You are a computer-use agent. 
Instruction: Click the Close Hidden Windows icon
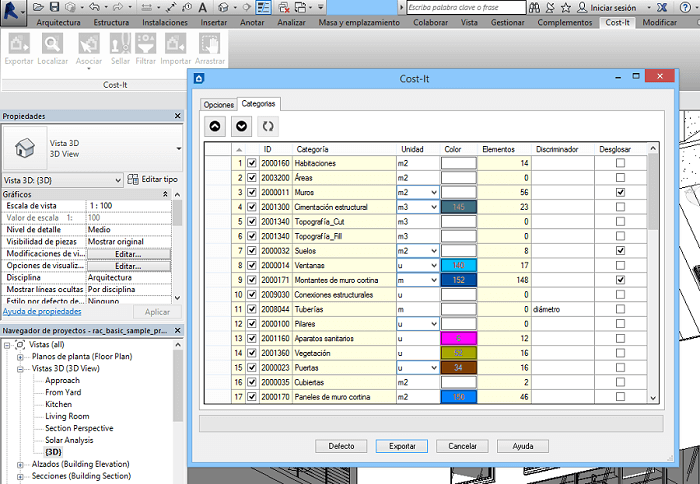click(283, 7)
